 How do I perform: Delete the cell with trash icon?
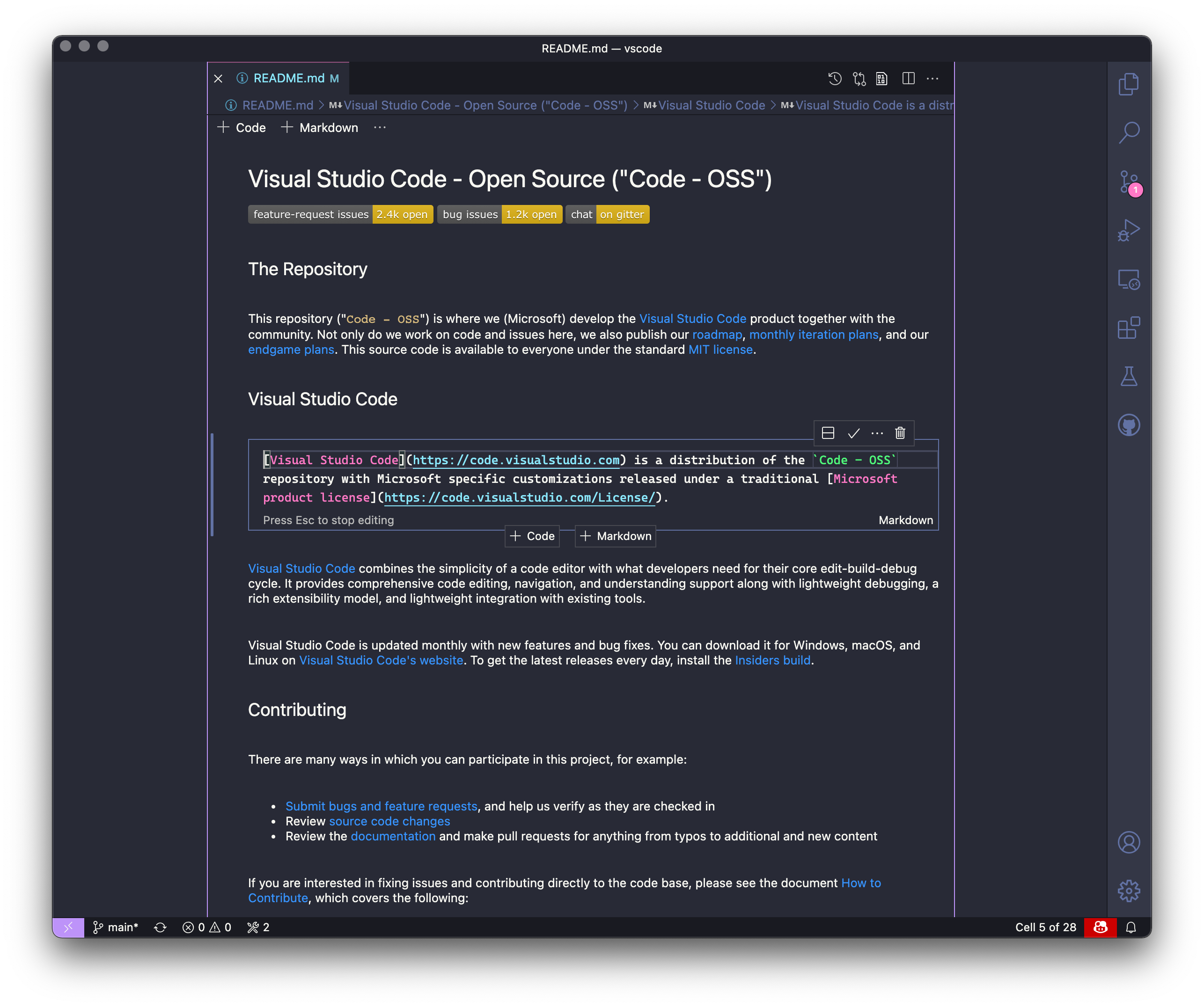point(900,433)
